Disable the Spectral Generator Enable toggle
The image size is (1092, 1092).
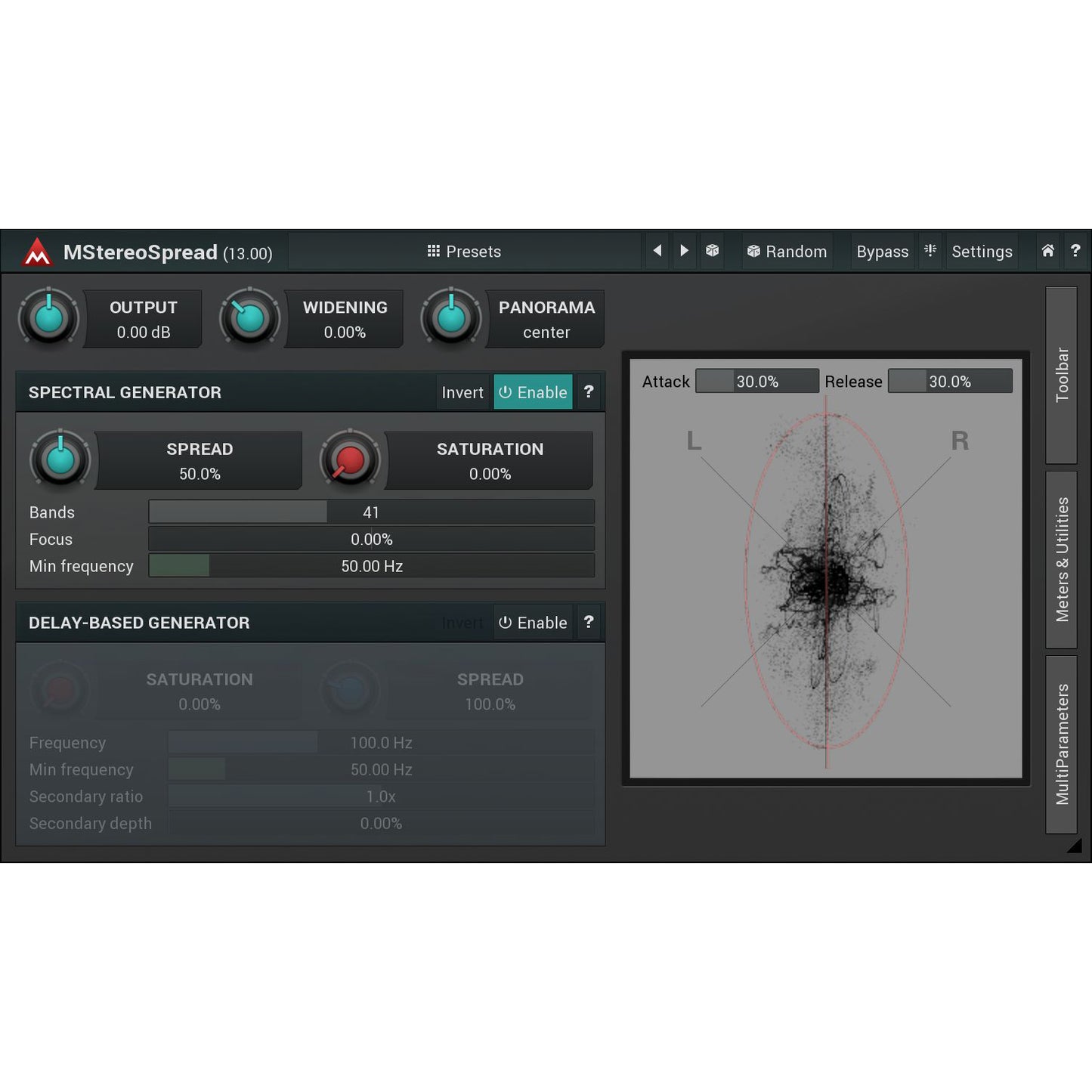click(533, 392)
